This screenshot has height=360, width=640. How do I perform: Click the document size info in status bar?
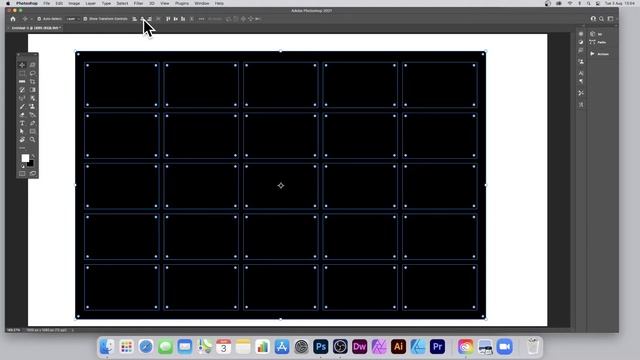tap(47, 330)
